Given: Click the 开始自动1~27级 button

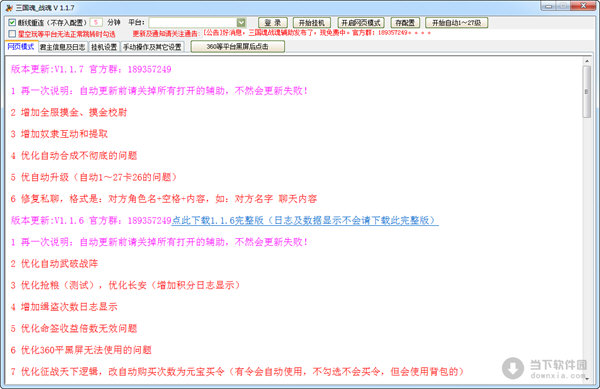Looking at the screenshot, I should click(456, 23).
